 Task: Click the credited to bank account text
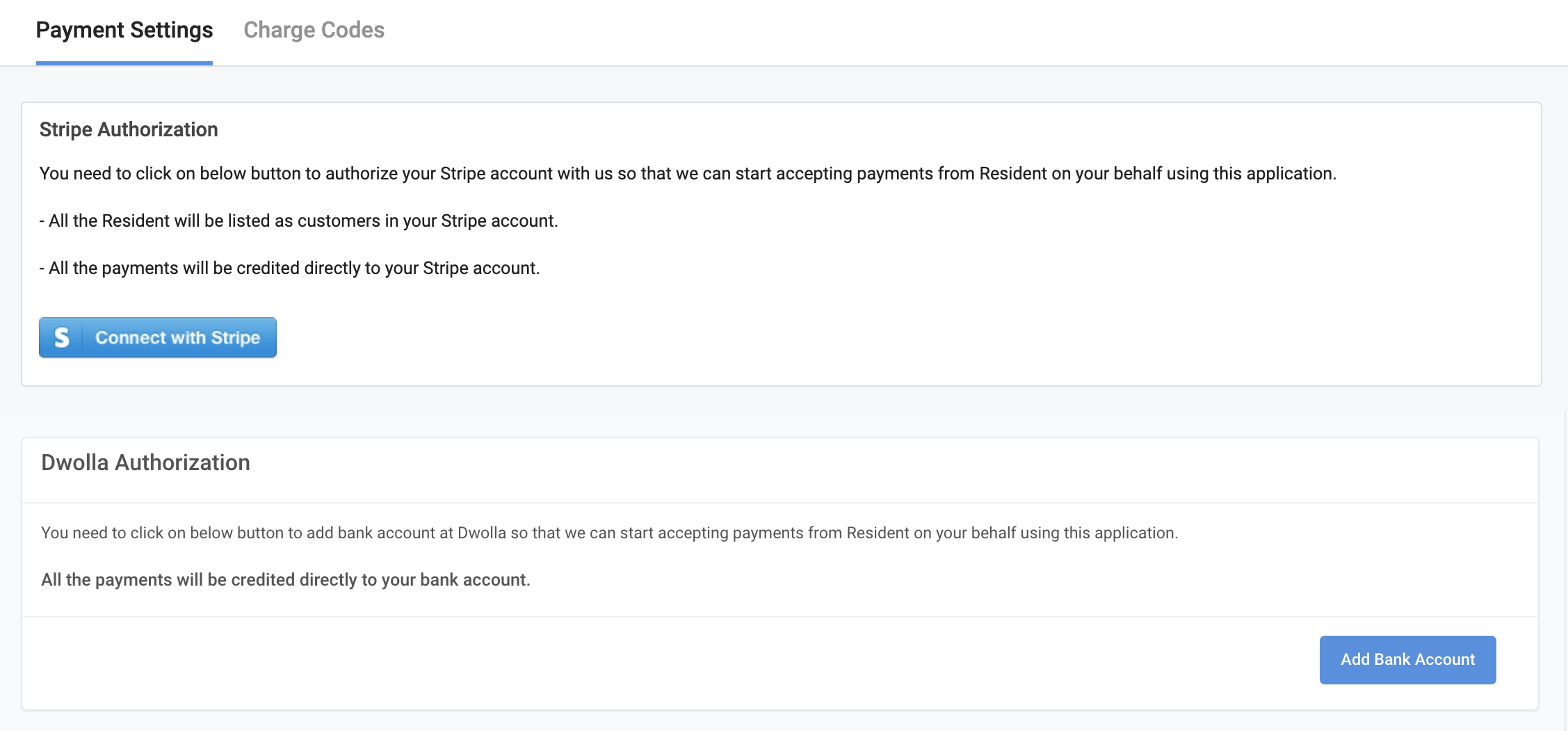[285, 579]
